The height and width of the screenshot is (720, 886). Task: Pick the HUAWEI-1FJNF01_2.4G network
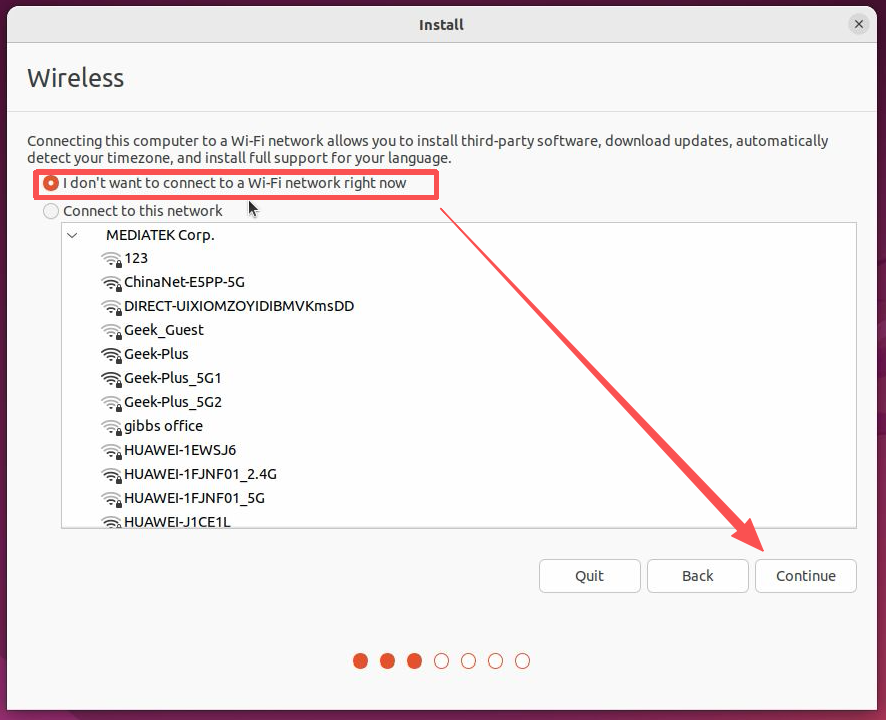pos(200,474)
